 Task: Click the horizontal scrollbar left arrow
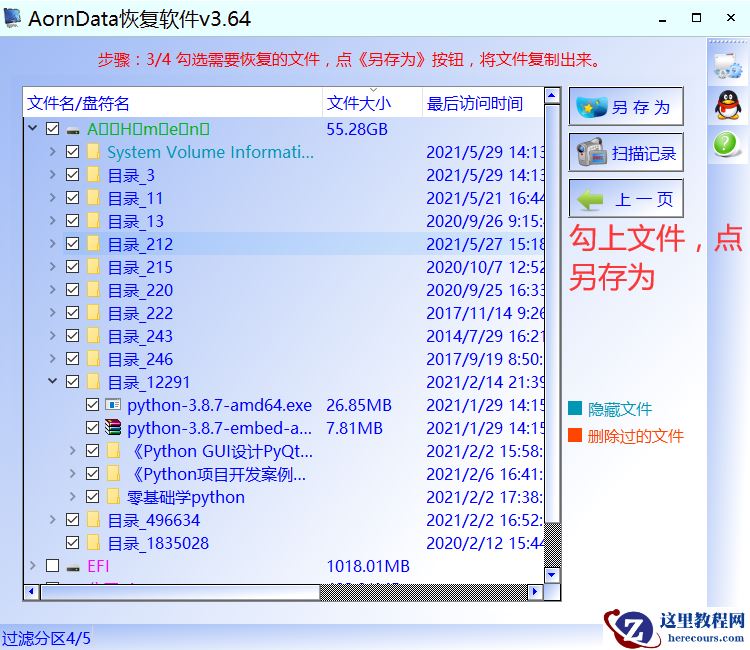(x=32, y=592)
